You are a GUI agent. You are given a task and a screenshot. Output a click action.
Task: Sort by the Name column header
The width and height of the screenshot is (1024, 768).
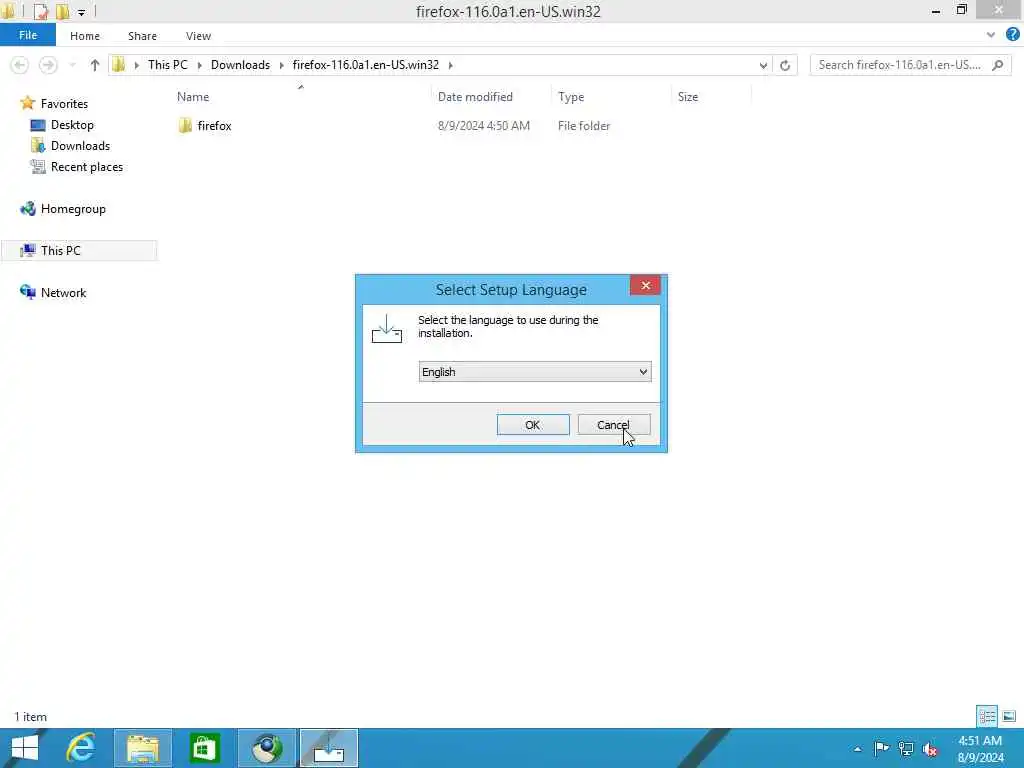pyautogui.click(x=193, y=97)
